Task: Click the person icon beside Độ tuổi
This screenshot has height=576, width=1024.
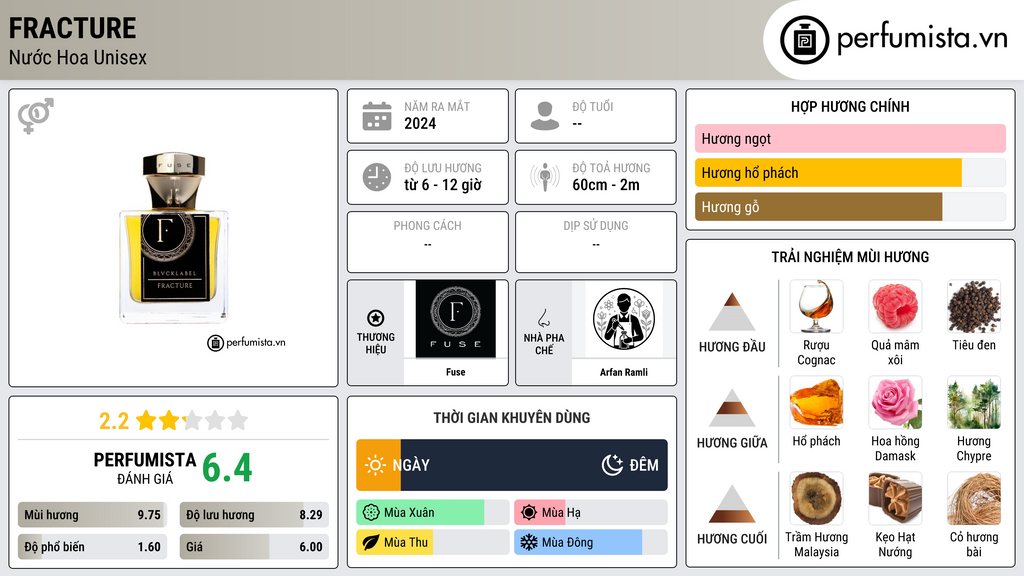Action: click(x=545, y=116)
